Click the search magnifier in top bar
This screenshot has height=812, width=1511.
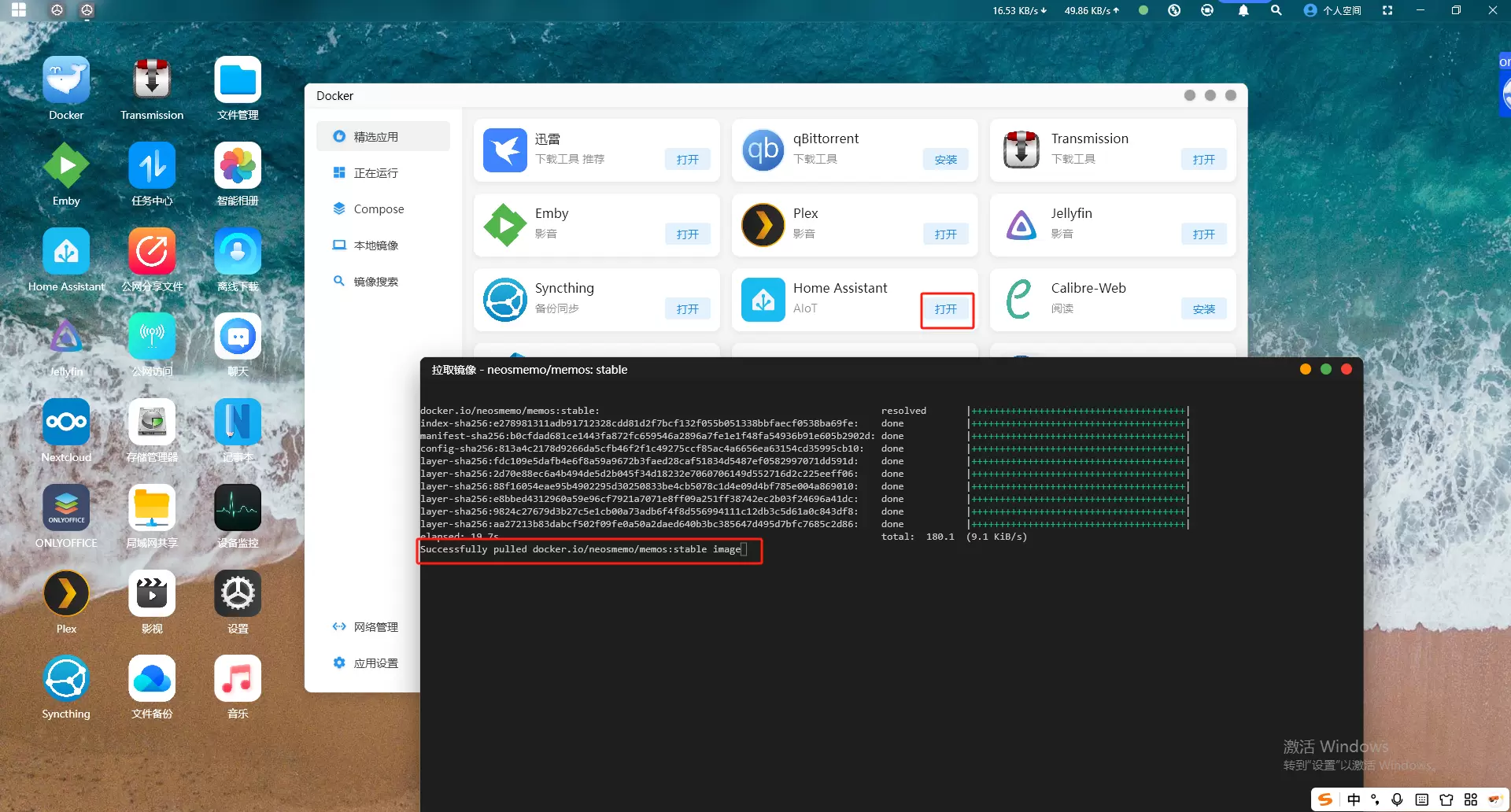coord(1276,11)
